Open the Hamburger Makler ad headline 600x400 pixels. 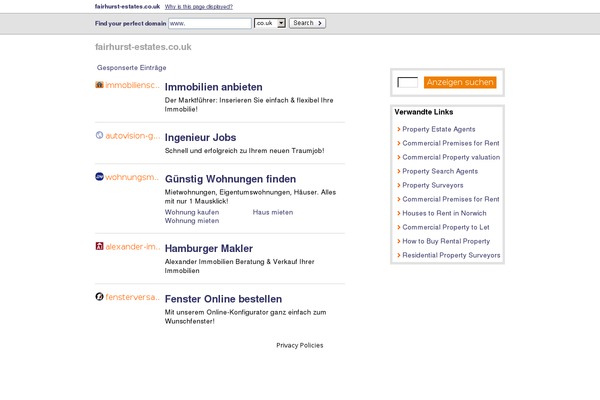coord(209,248)
